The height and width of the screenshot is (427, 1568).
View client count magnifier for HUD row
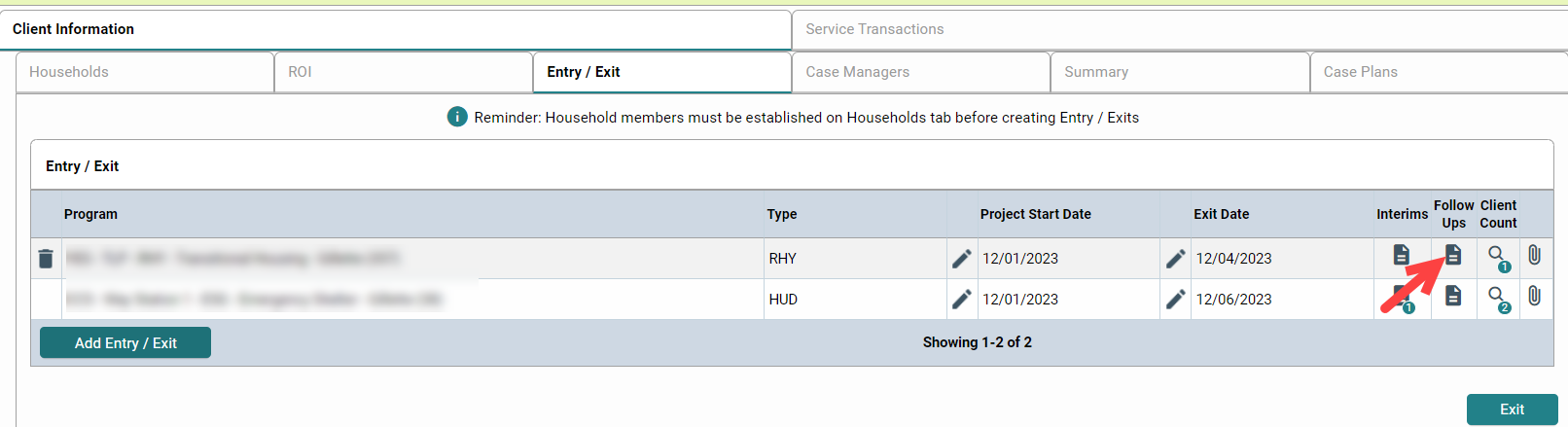(x=1498, y=299)
